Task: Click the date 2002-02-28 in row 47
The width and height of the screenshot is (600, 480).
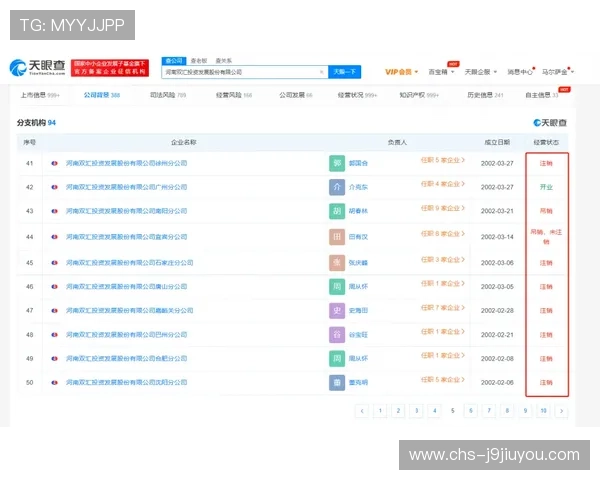Action: pyautogui.click(x=497, y=310)
